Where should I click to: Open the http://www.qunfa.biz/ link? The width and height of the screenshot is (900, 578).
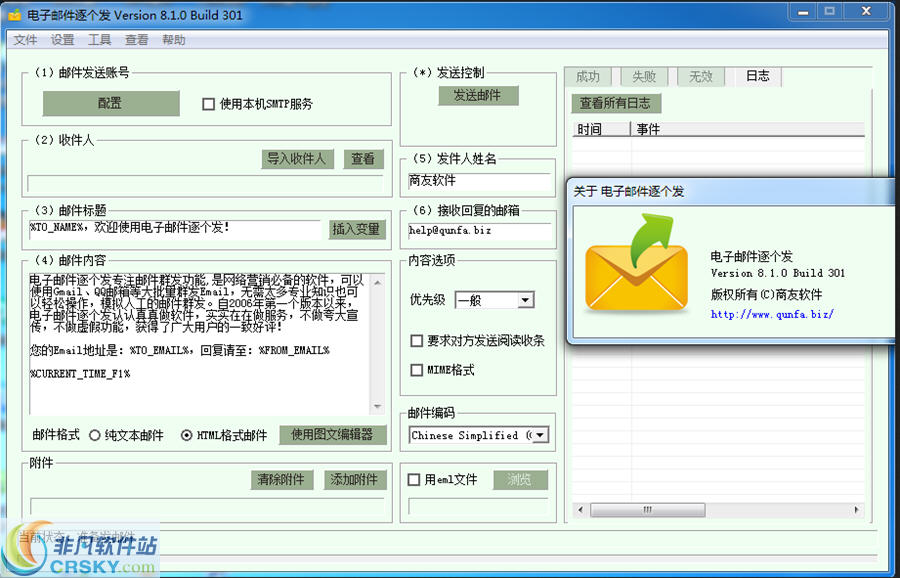pos(772,314)
